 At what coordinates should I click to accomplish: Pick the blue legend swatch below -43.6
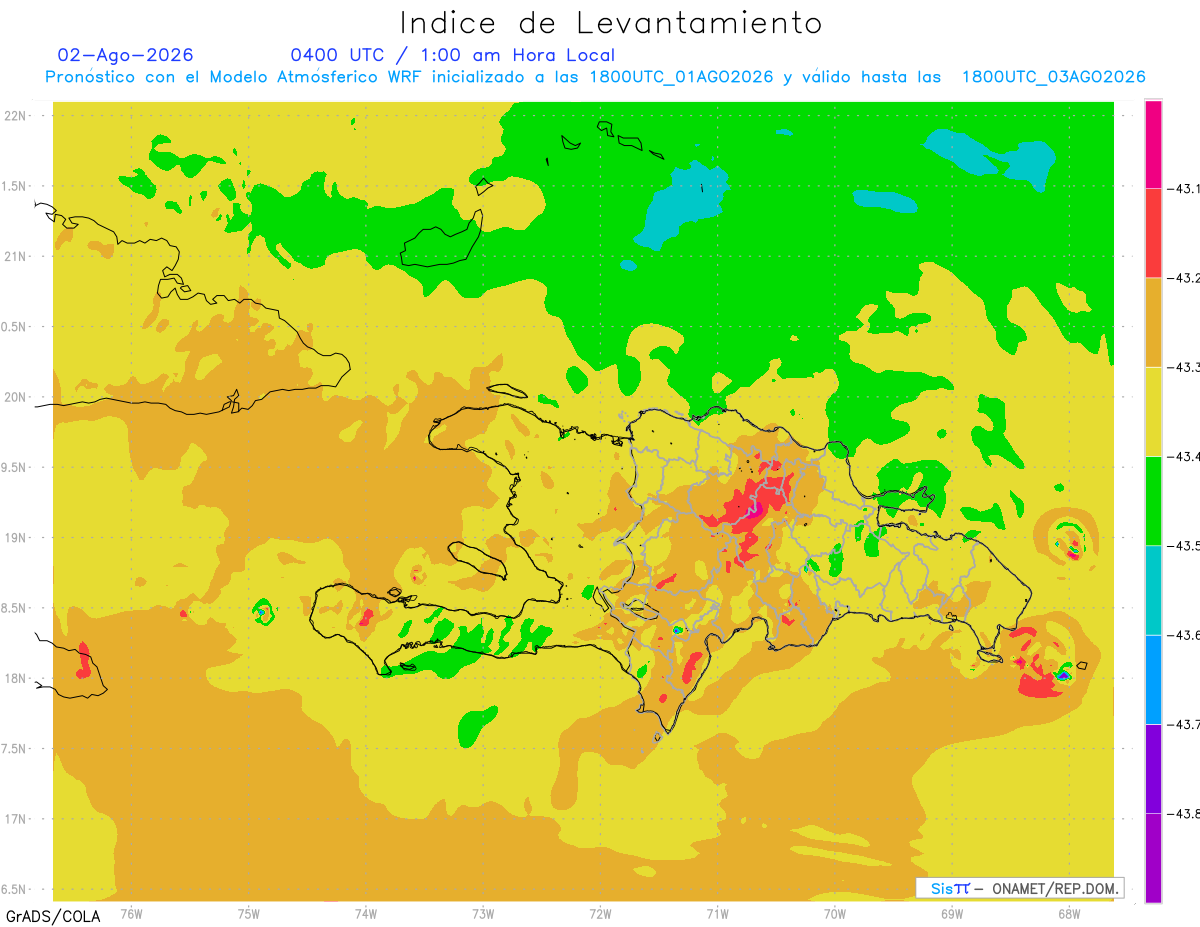tap(1153, 679)
